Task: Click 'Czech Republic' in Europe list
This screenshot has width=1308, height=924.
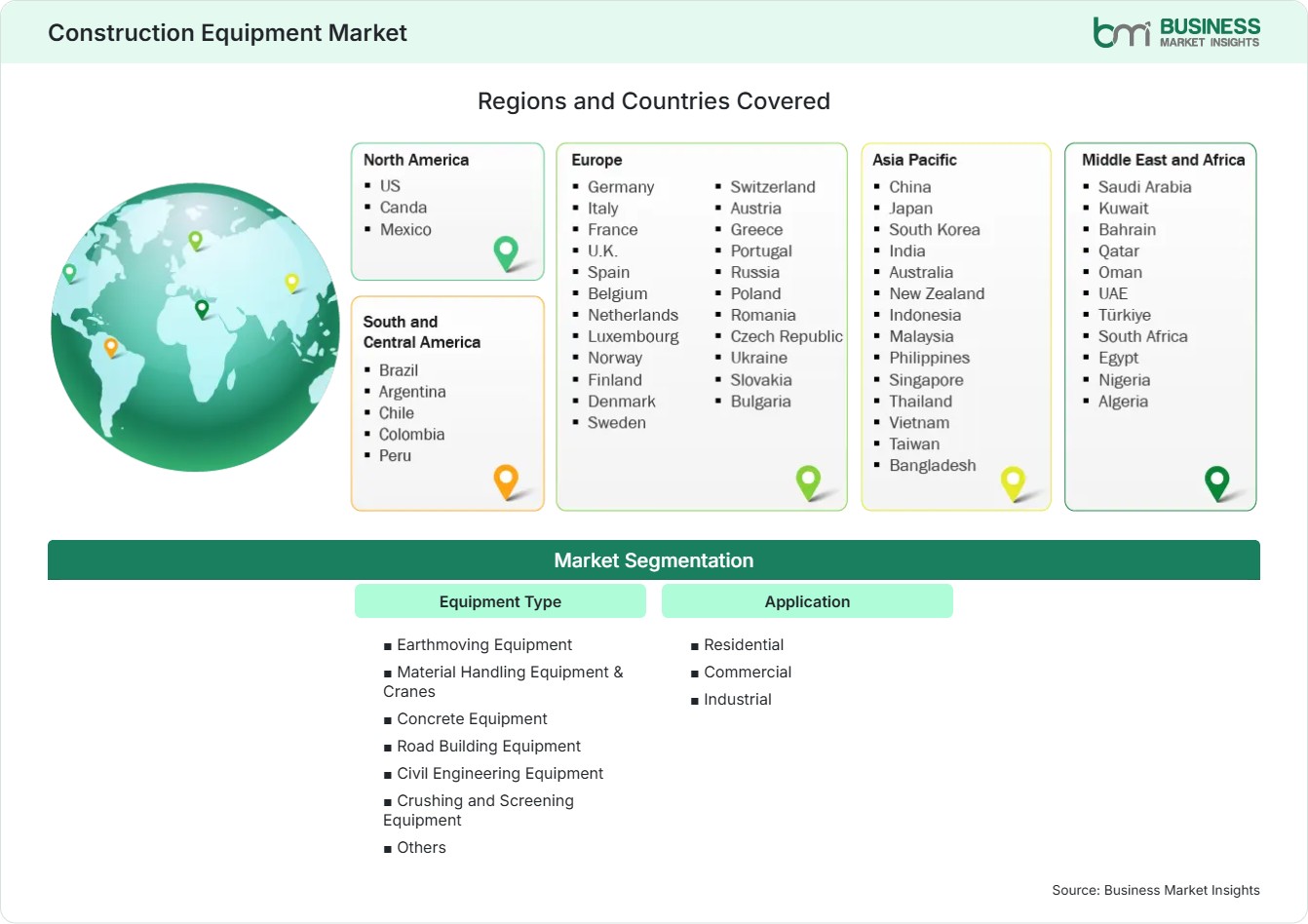Action: coord(787,337)
